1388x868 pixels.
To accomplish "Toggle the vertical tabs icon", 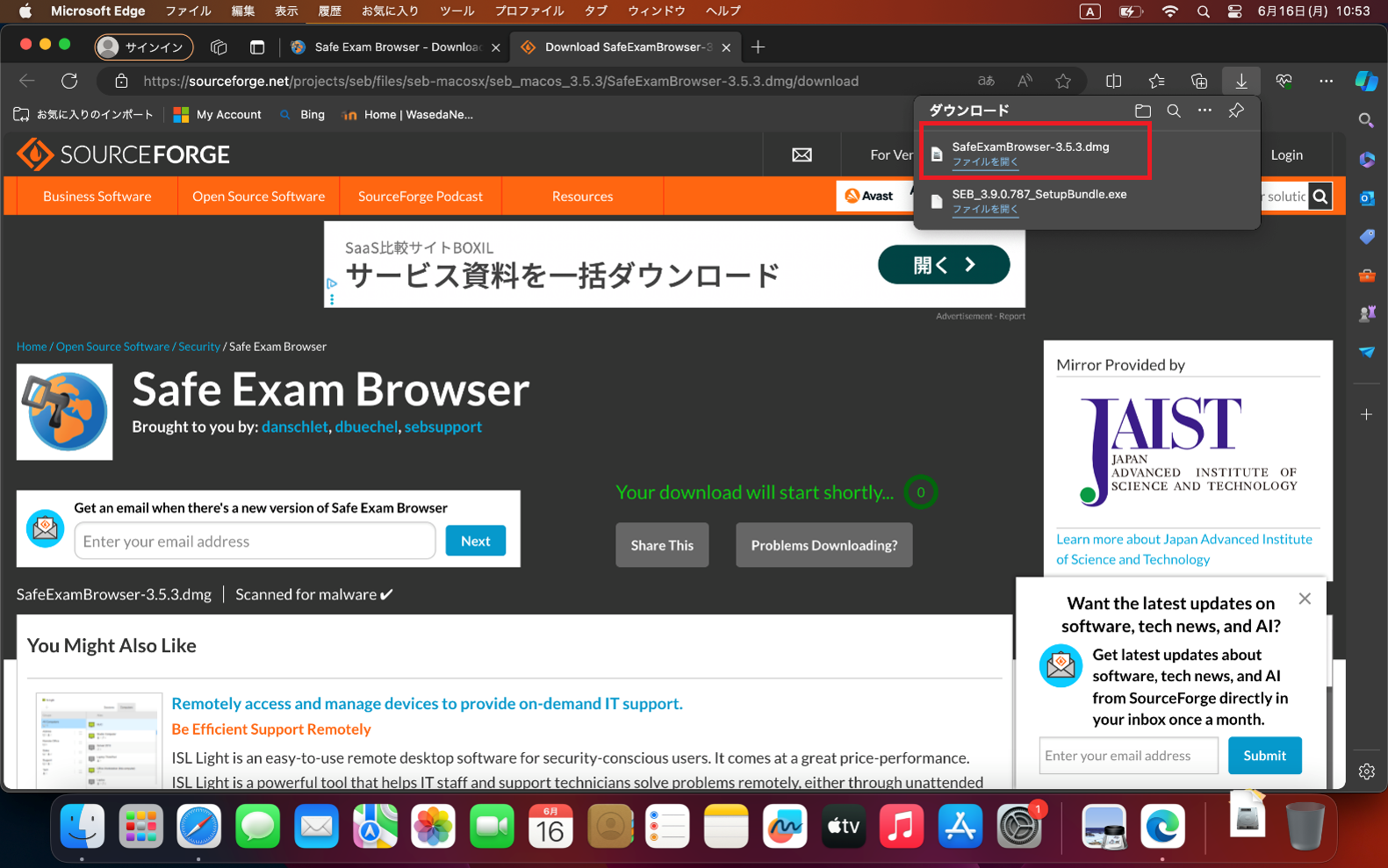I will 257,47.
